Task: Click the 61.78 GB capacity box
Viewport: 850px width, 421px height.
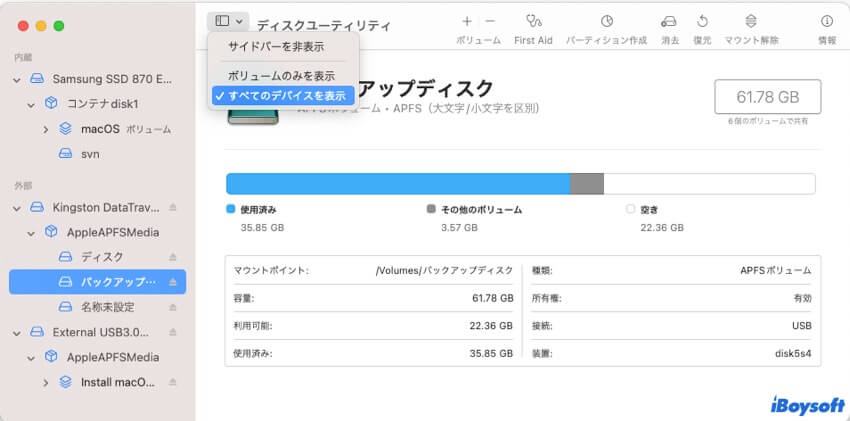Action: click(x=768, y=97)
